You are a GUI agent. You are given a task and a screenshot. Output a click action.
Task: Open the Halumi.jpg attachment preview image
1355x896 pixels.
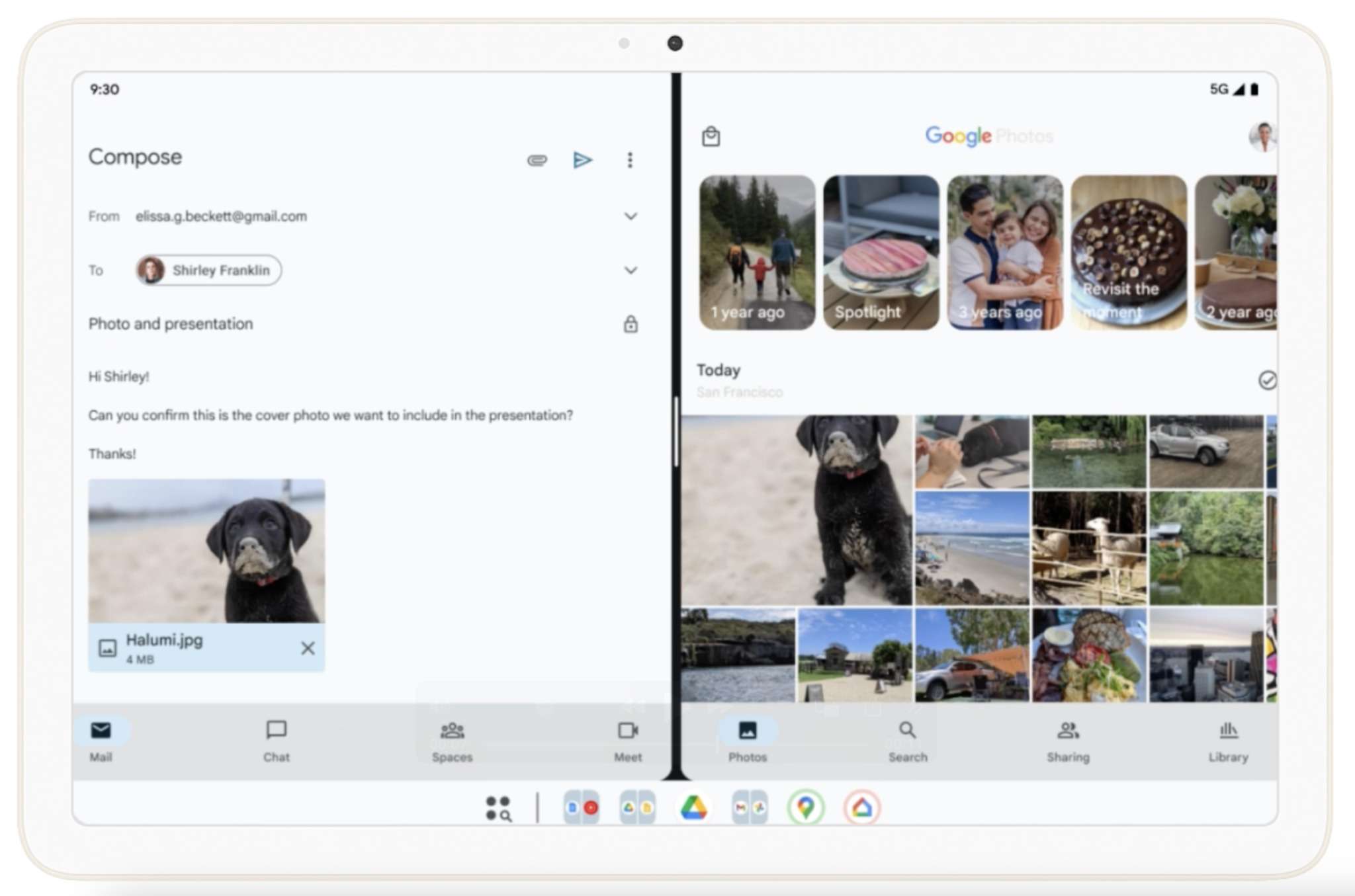click(206, 551)
